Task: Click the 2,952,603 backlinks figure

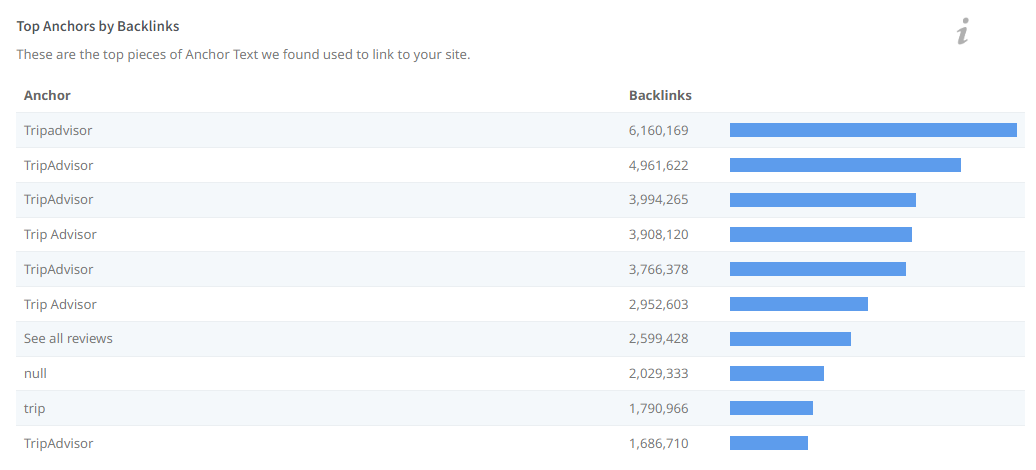Action: click(x=658, y=304)
